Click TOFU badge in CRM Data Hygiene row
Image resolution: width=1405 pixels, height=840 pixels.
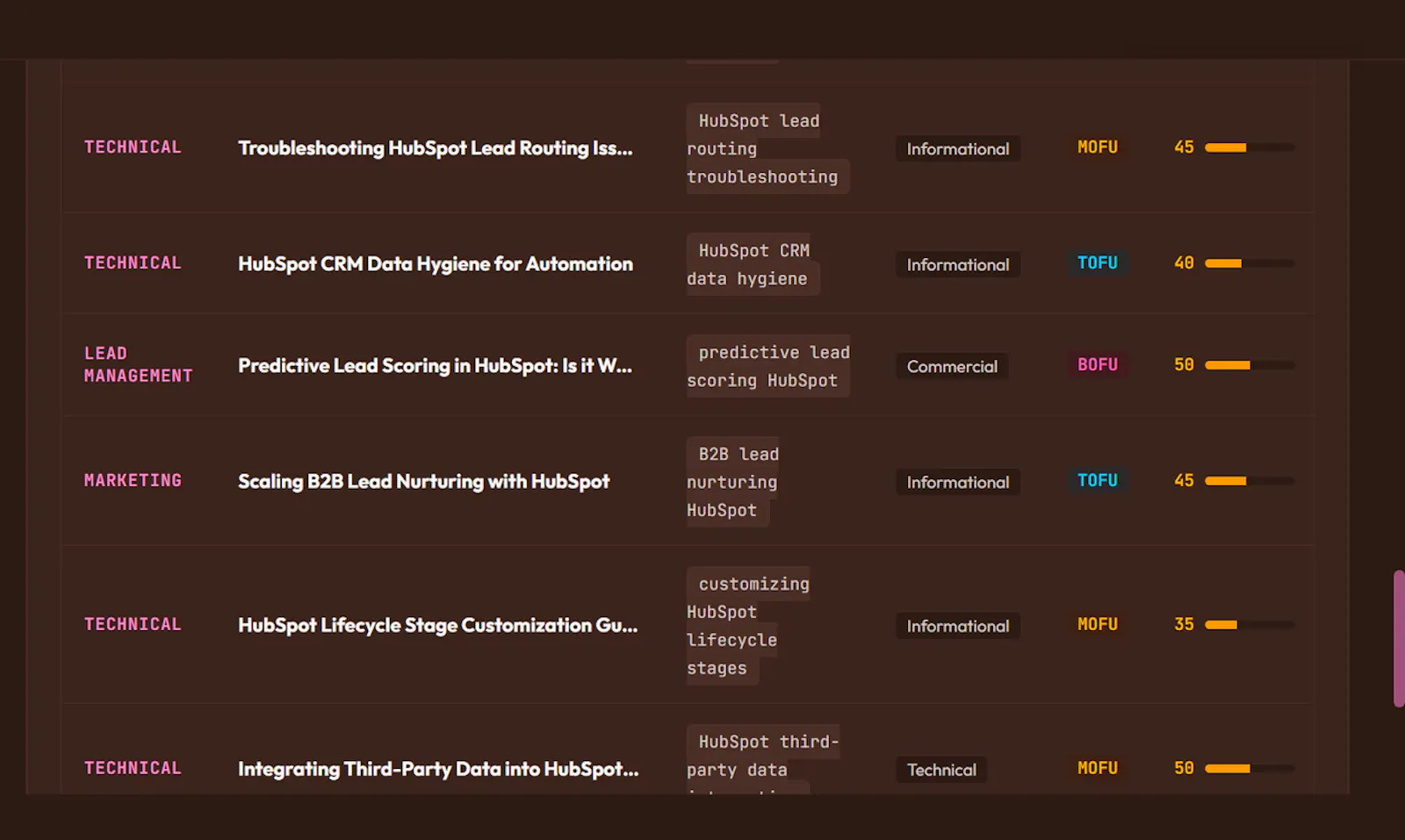pos(1098,263)
